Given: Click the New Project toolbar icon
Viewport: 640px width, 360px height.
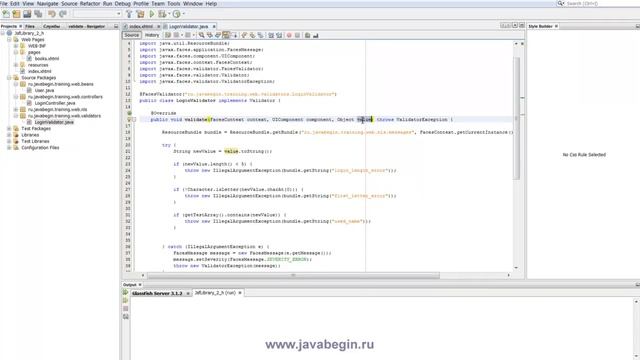Looking at the screenshot, I should (16, 14).
